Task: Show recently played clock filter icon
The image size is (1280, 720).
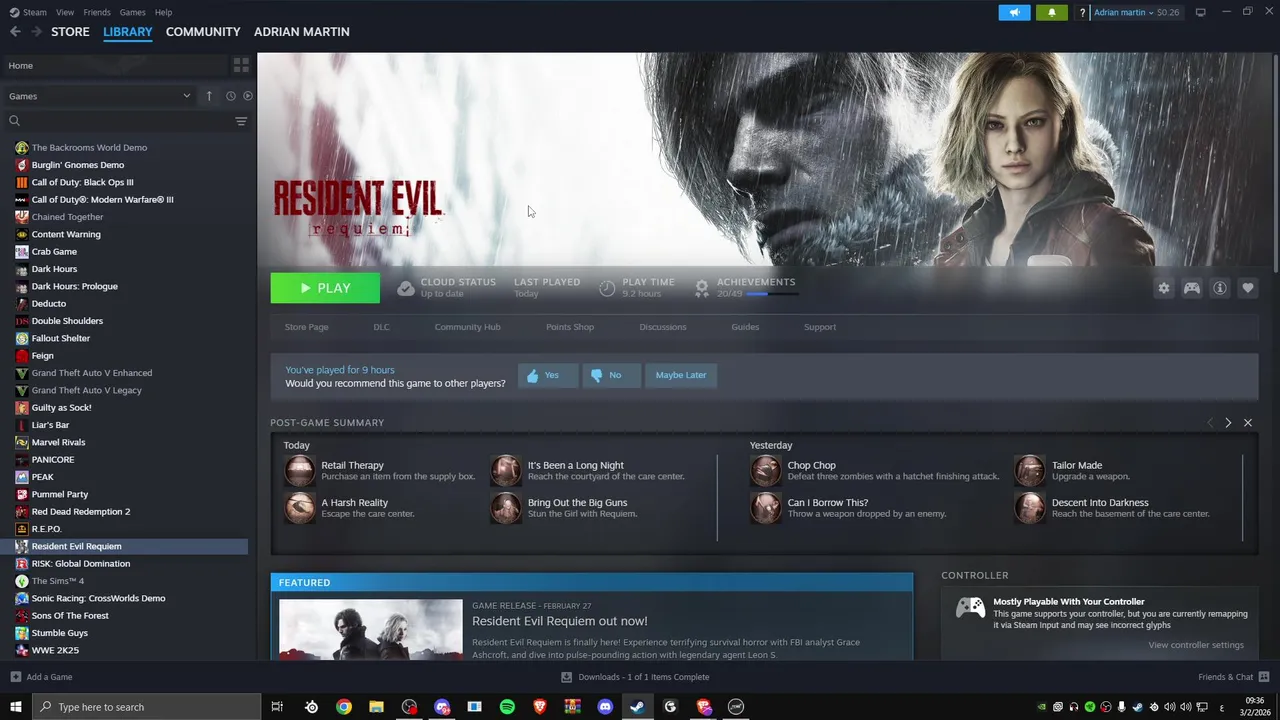Action: coord(230,96)
